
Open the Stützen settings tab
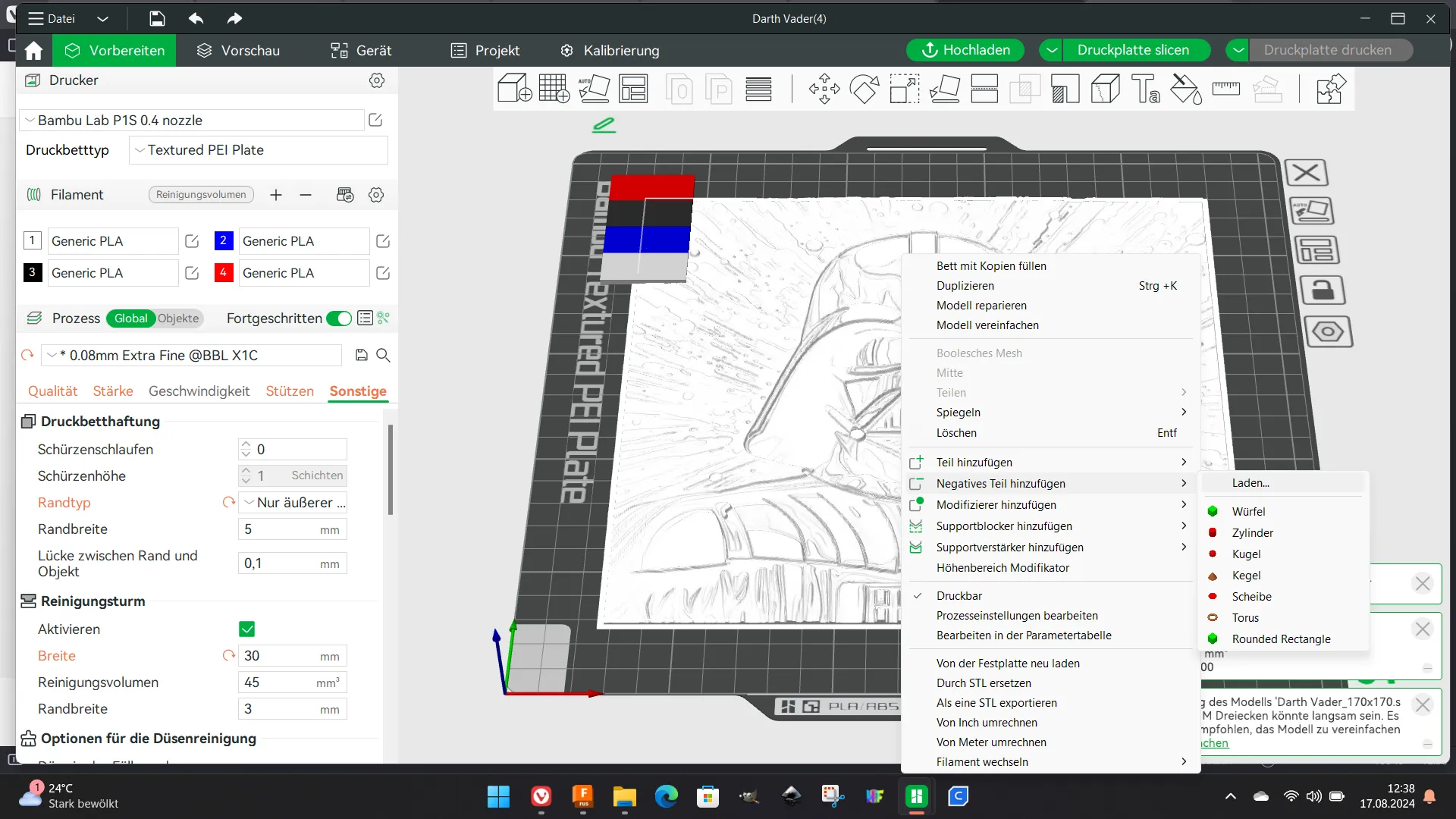(x=290, y=391)
